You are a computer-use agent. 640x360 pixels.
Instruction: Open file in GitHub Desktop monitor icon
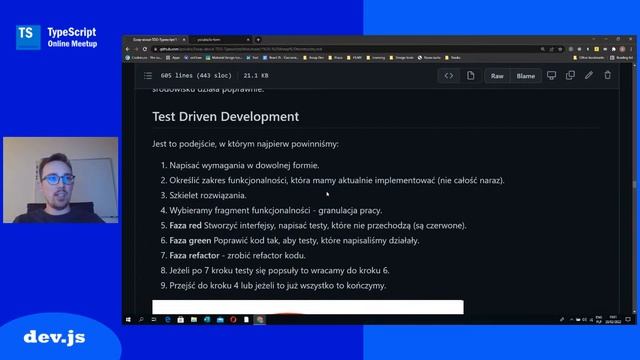pos(551,76)
